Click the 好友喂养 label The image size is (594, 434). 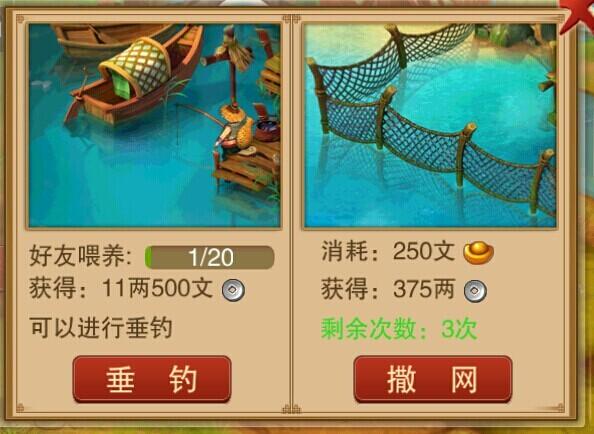pos(80,256)
